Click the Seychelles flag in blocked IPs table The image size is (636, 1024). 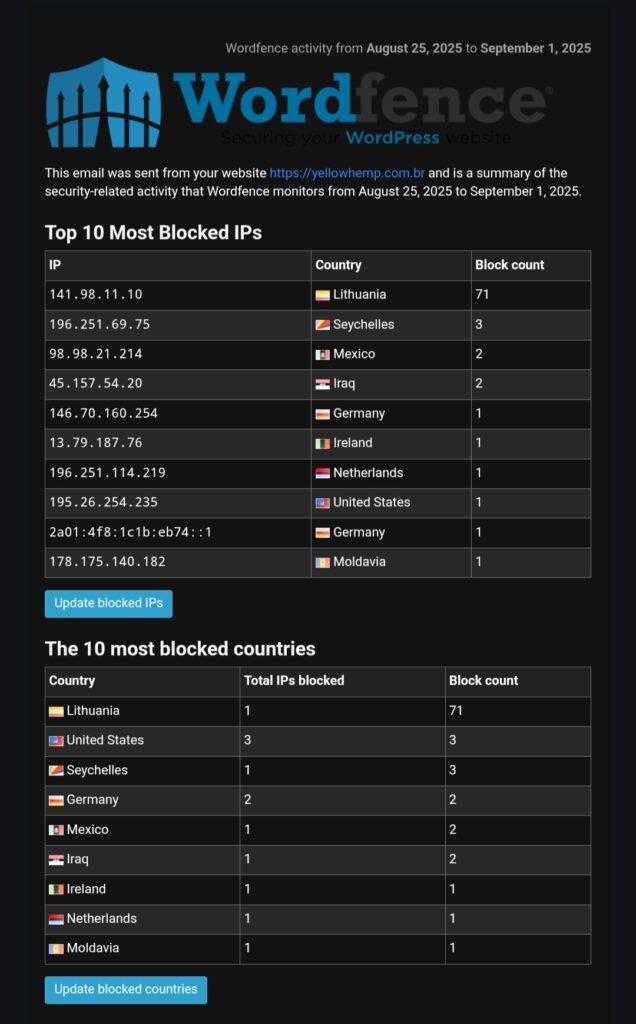coord(323,325)
